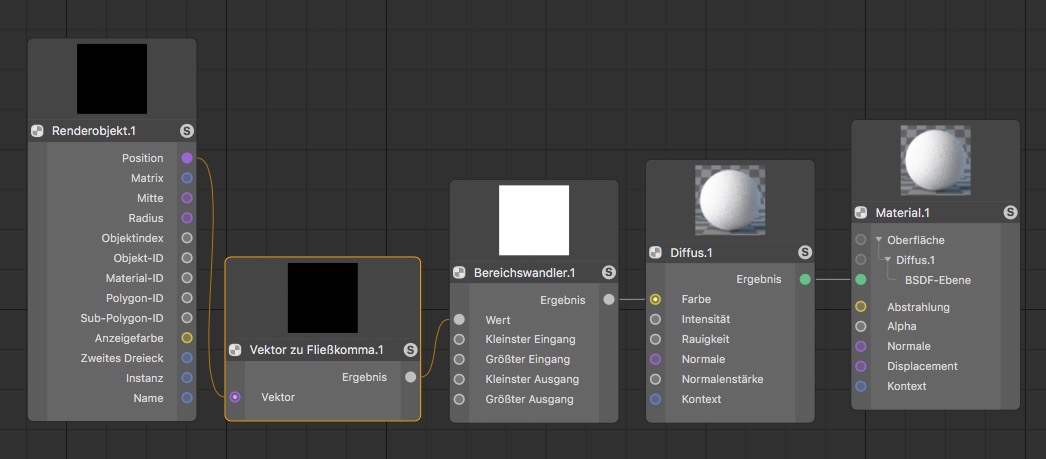Click the Größter Eingang input port
This screenshot has height=459, width=1046.
click(459, 360)
